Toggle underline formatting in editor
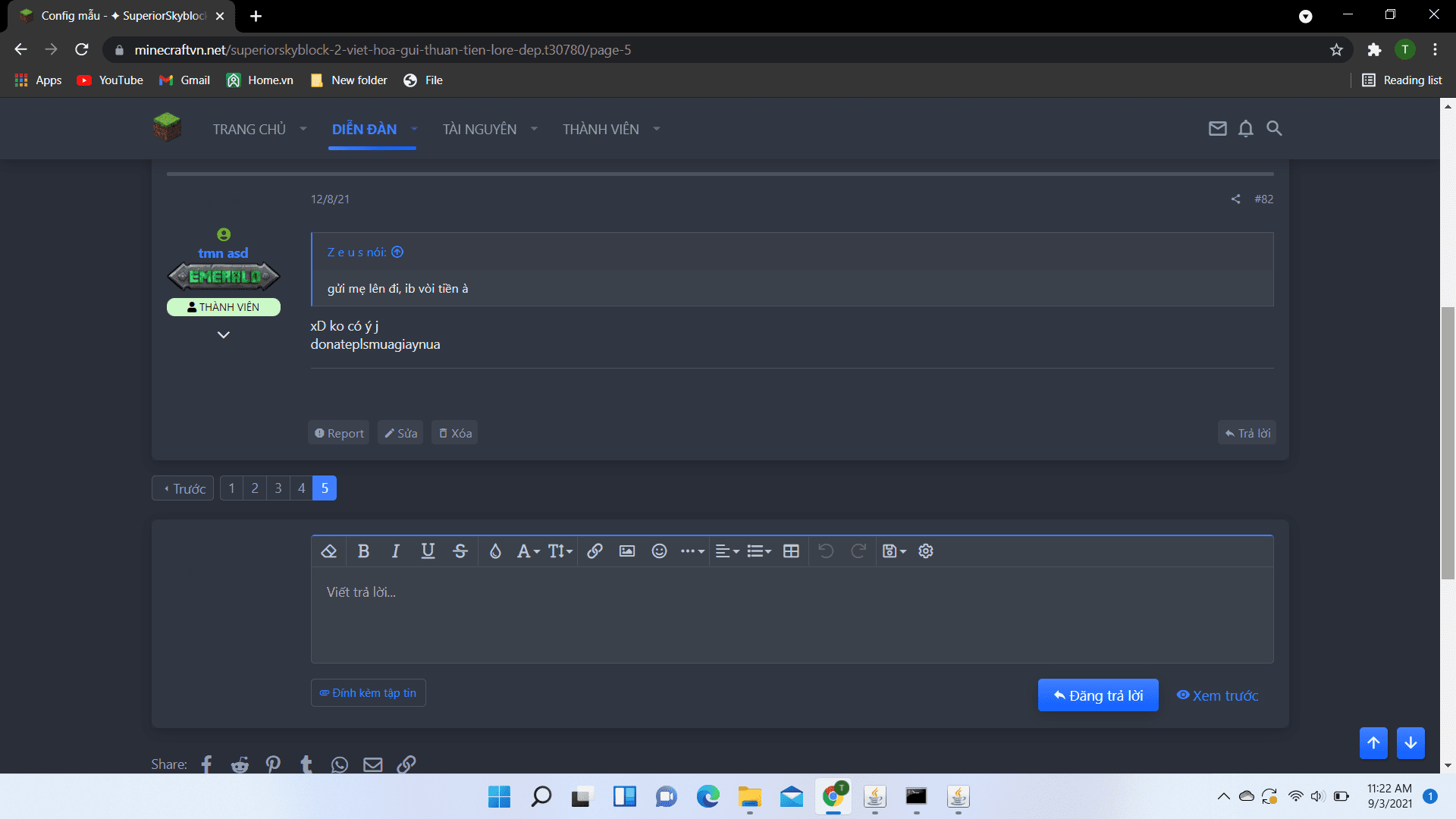The height and width of the screenshot is (819, 1456). point(428,551)
